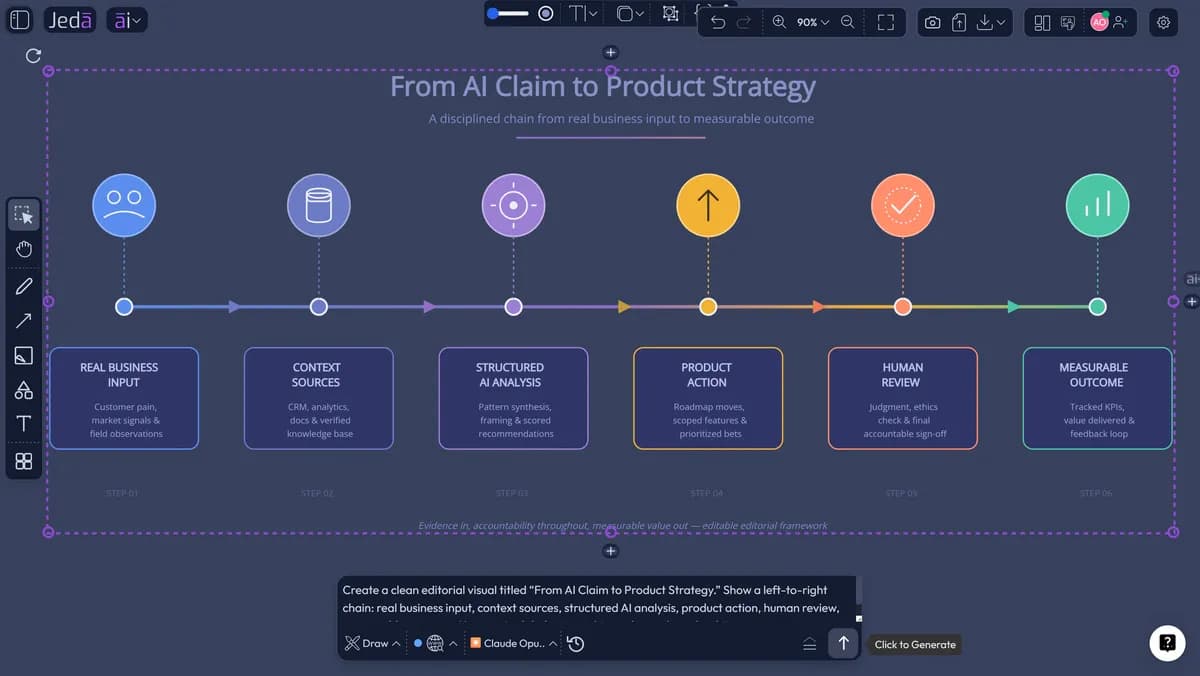
Task: Open the help question mark button
Action: (1166, 643)
